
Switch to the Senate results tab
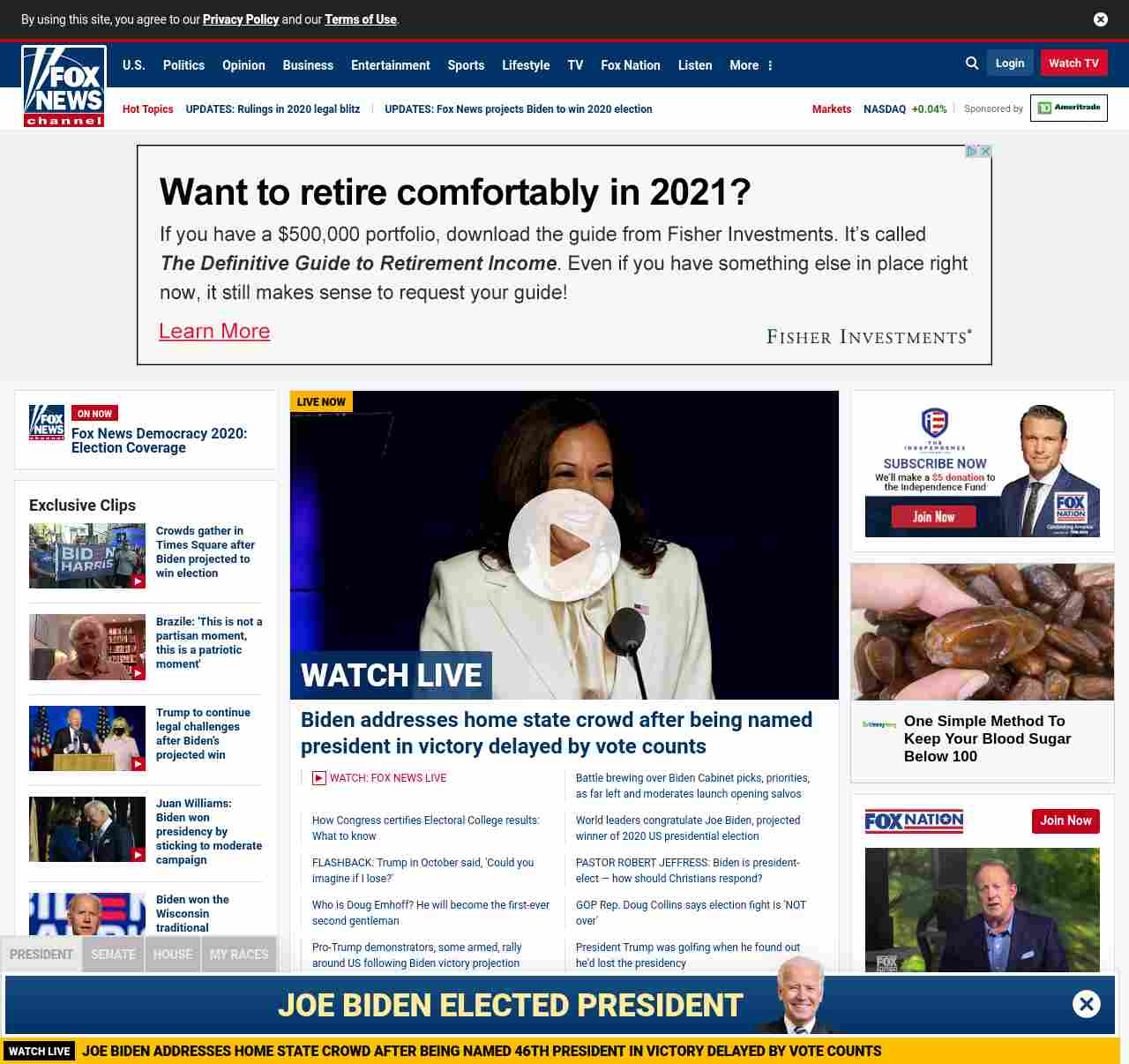tap(113, 955)
